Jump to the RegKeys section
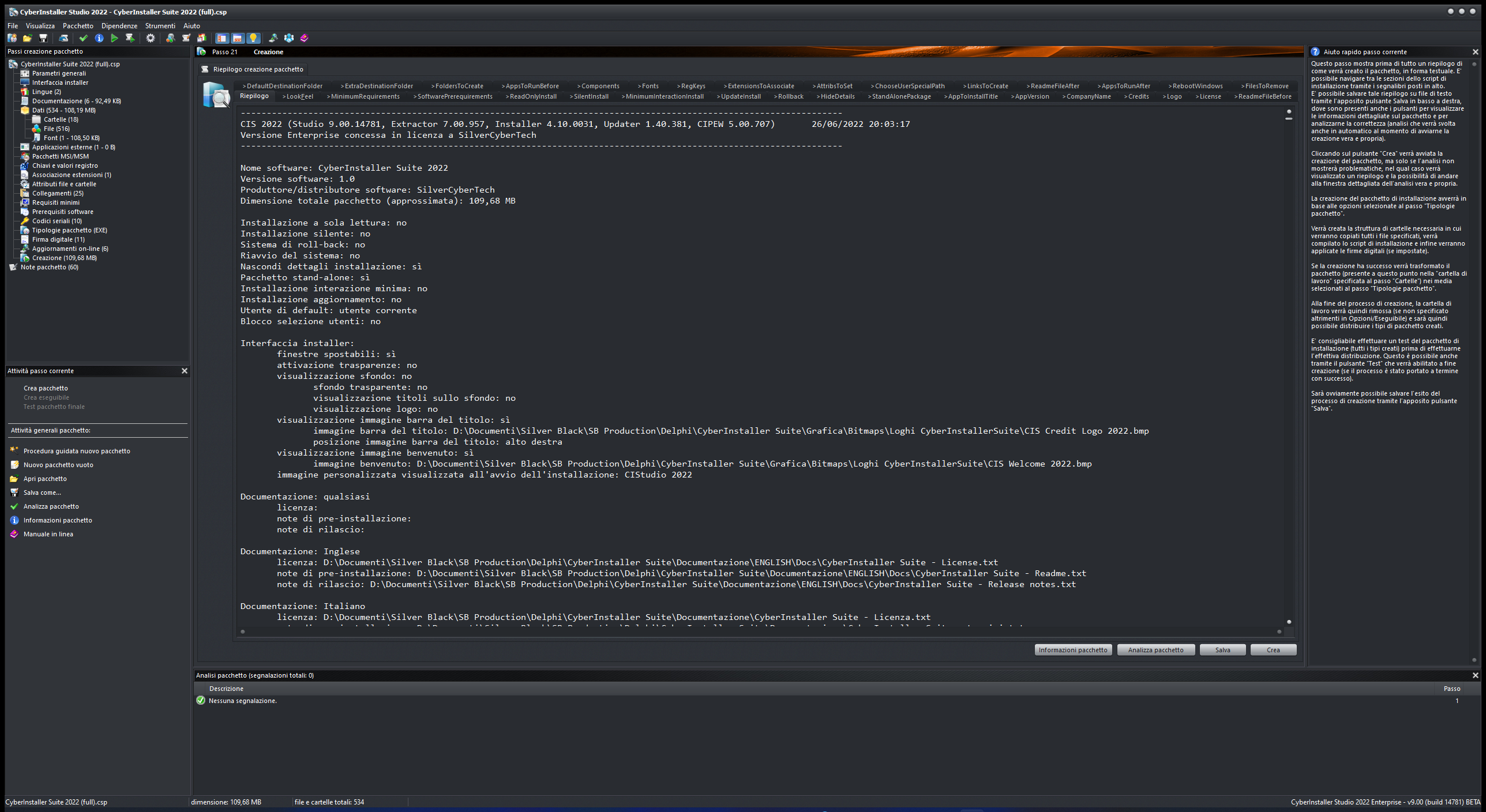The height and width of the screenshot is (812, 1486). tap(691, 87)
